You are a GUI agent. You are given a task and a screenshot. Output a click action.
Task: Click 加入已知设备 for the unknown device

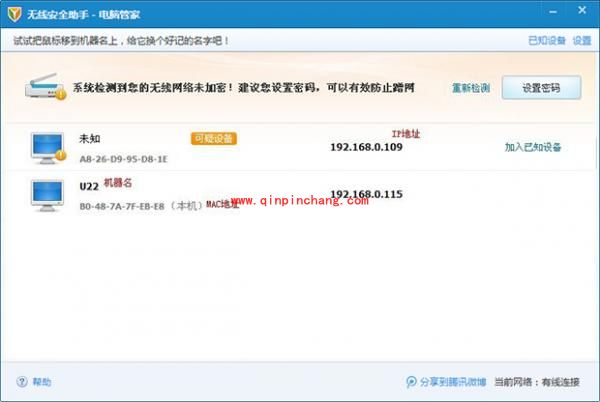click(533, 147)
